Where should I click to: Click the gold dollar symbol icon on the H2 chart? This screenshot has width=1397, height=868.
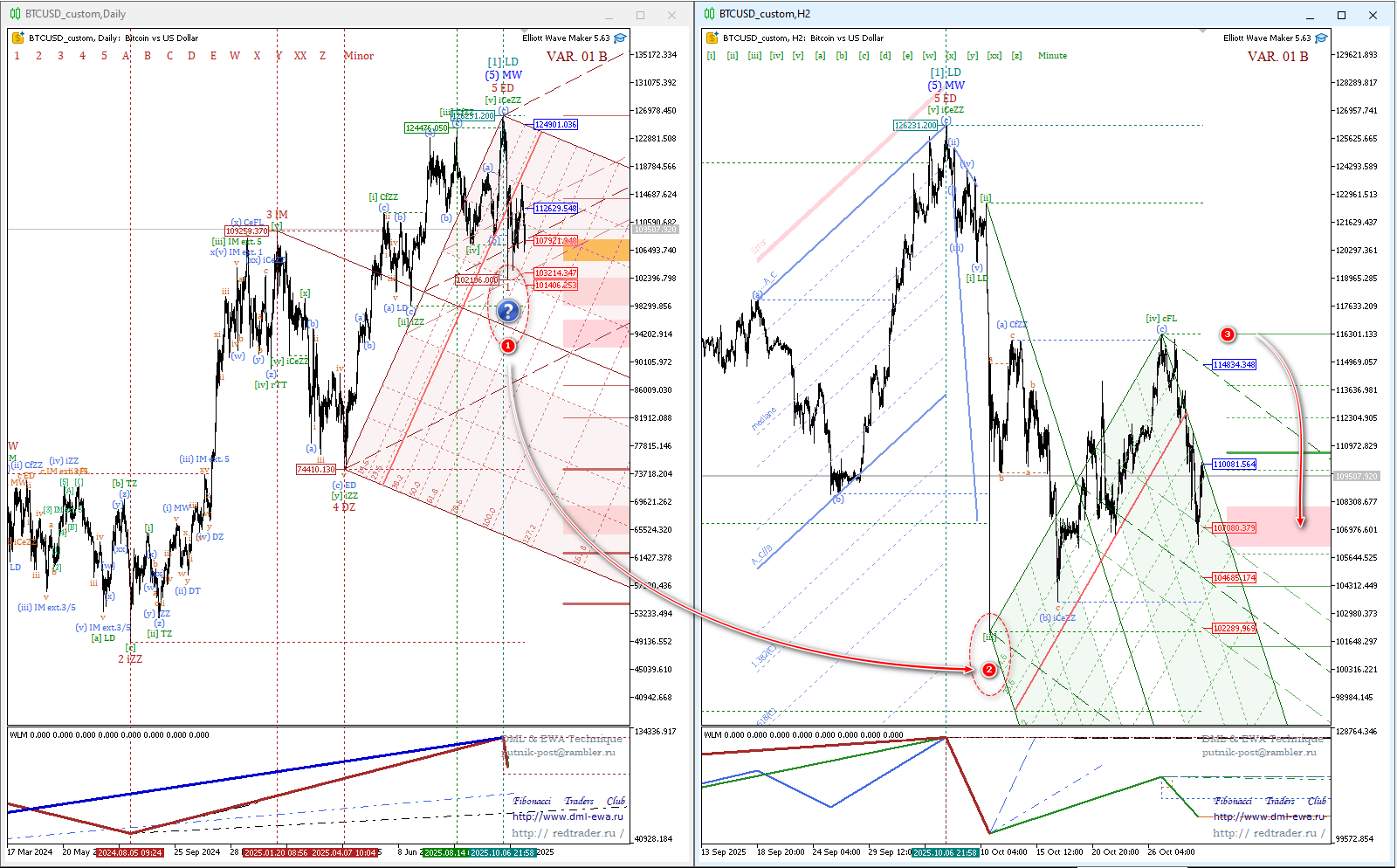click(712, 38)
